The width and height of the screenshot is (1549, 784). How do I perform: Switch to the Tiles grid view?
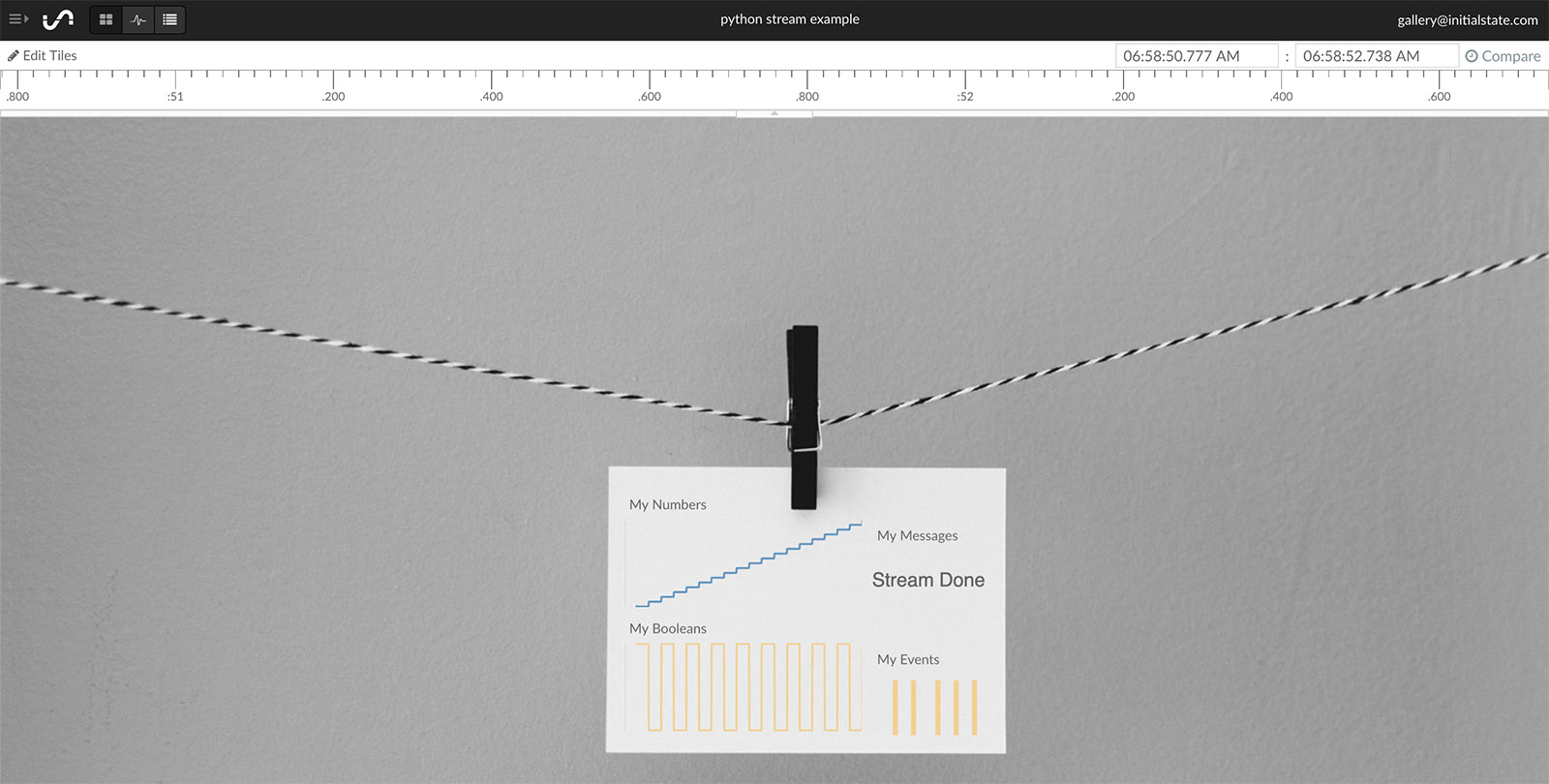[x=106, y=19]
